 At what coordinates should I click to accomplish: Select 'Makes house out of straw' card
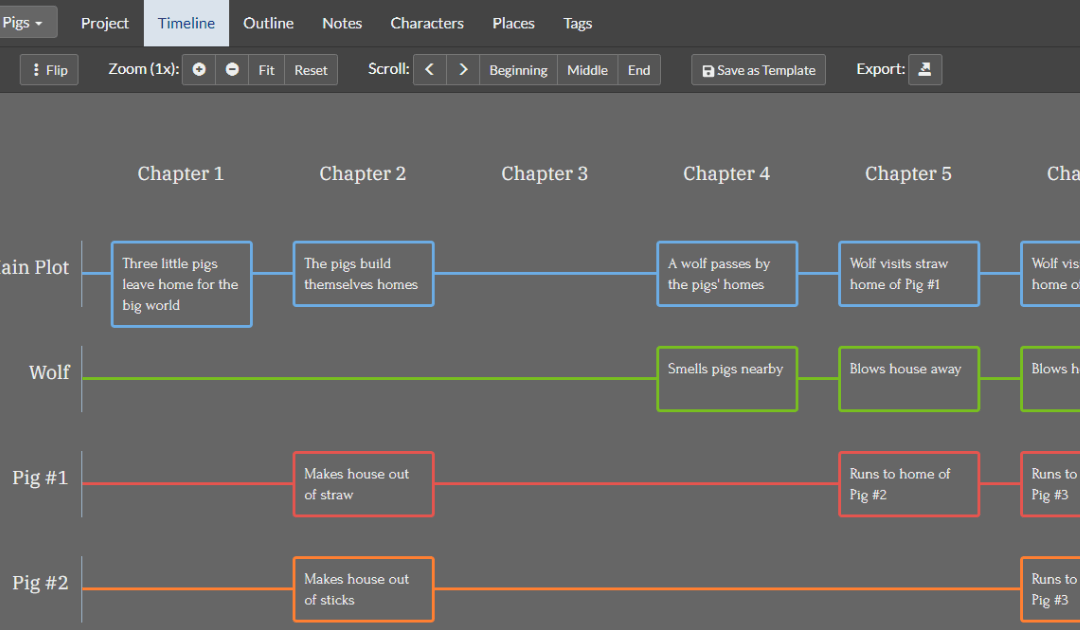coord(363,484)
